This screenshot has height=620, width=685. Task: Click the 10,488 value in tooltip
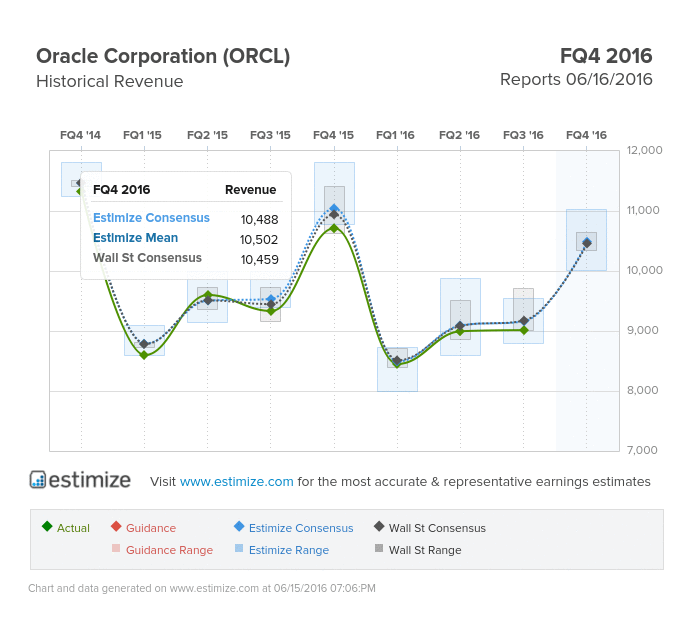pyautogui.click(x=259, y=219)
